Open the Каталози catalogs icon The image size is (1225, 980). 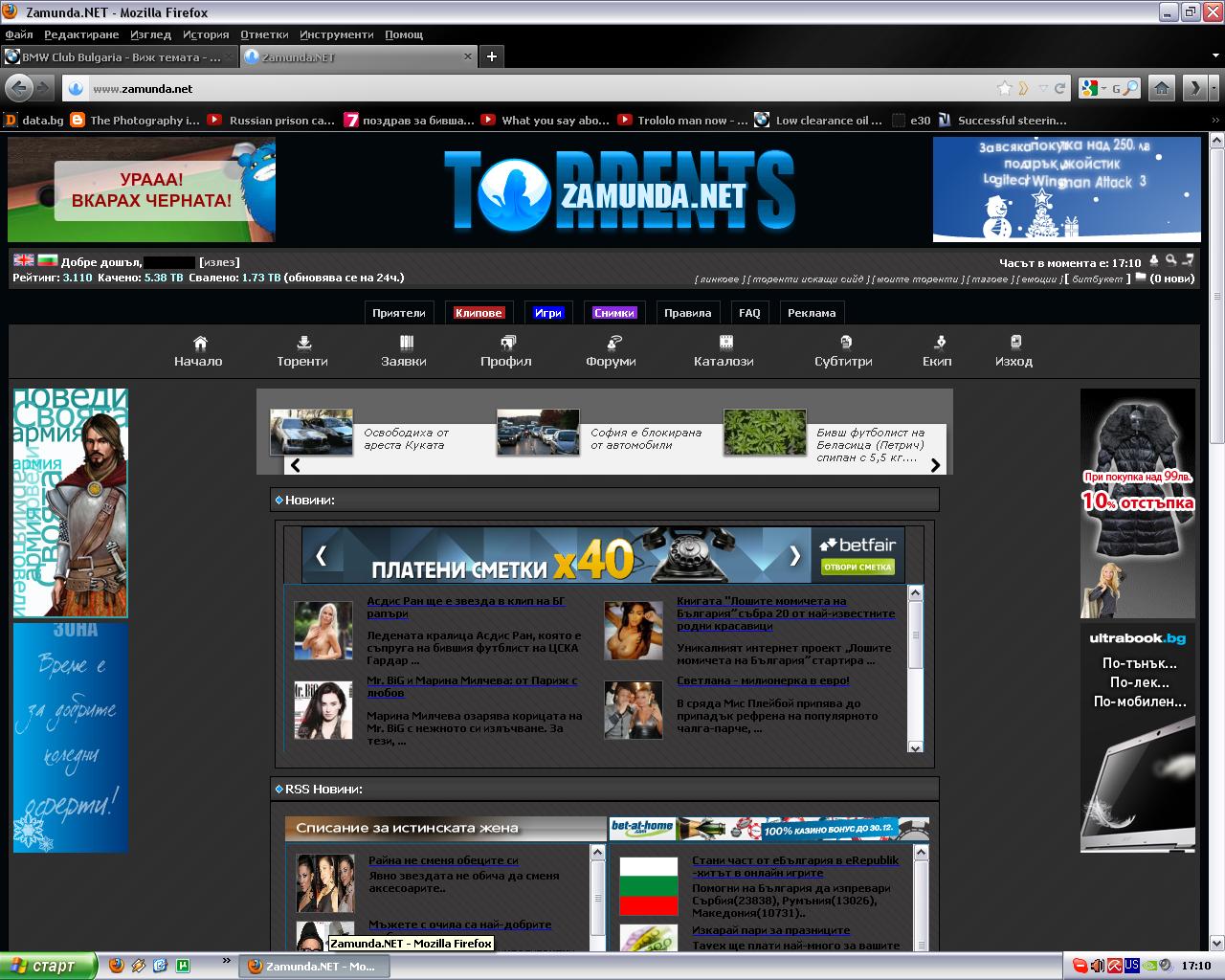(x=725, y=343)
